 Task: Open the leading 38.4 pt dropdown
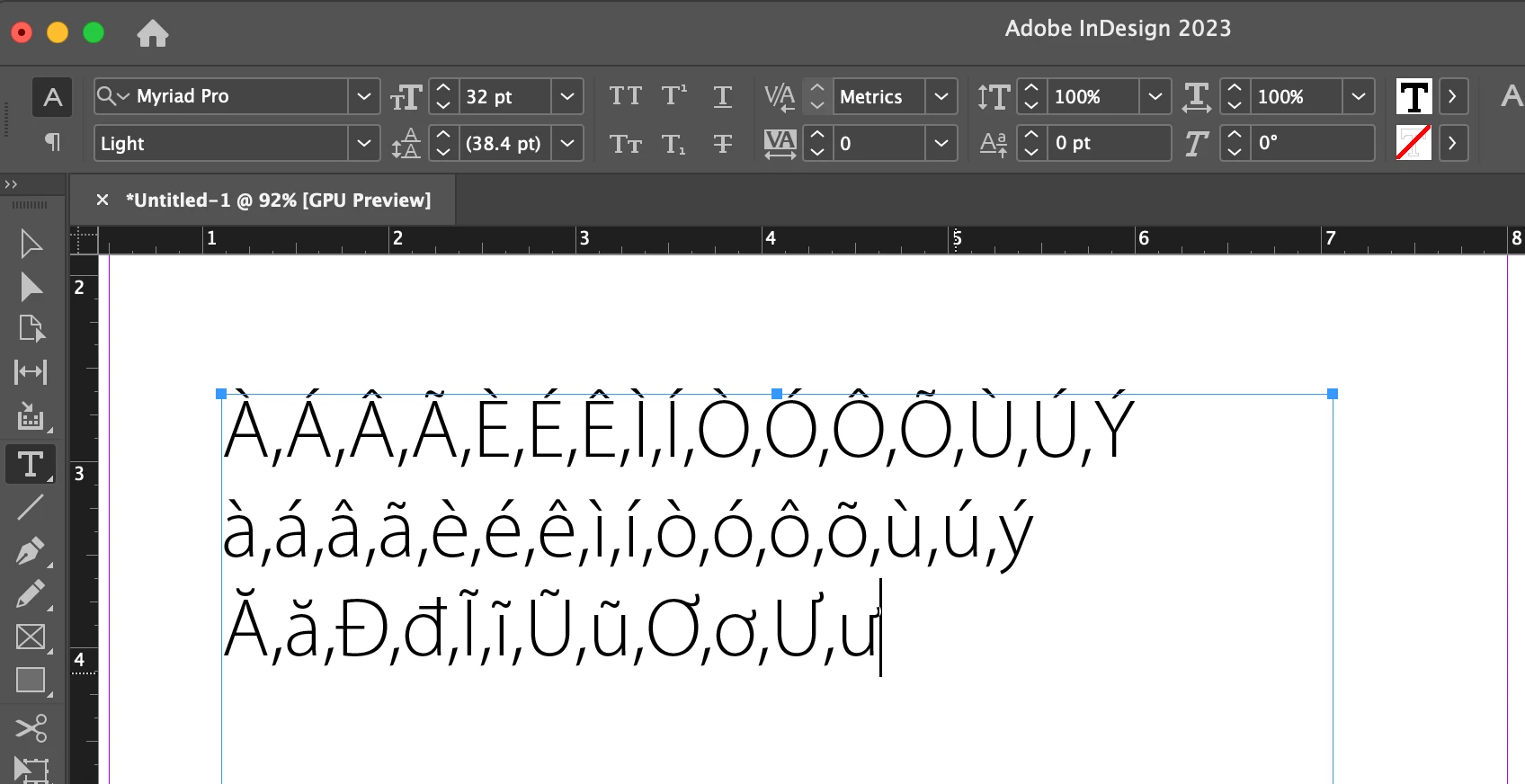[566, 143]
